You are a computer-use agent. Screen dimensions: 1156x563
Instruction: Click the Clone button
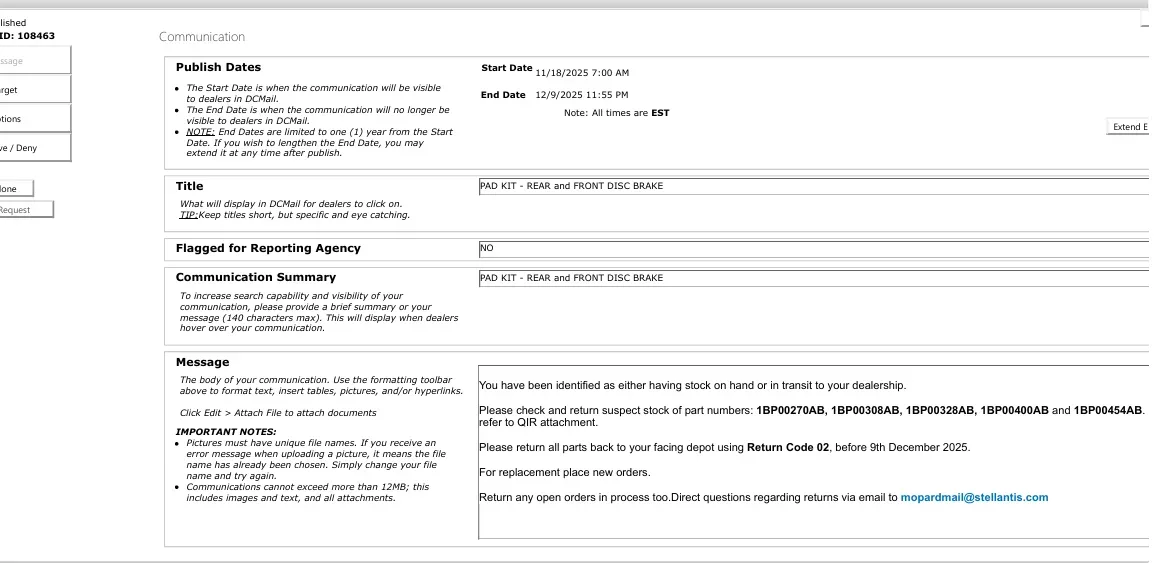click(x=17, y=189)
